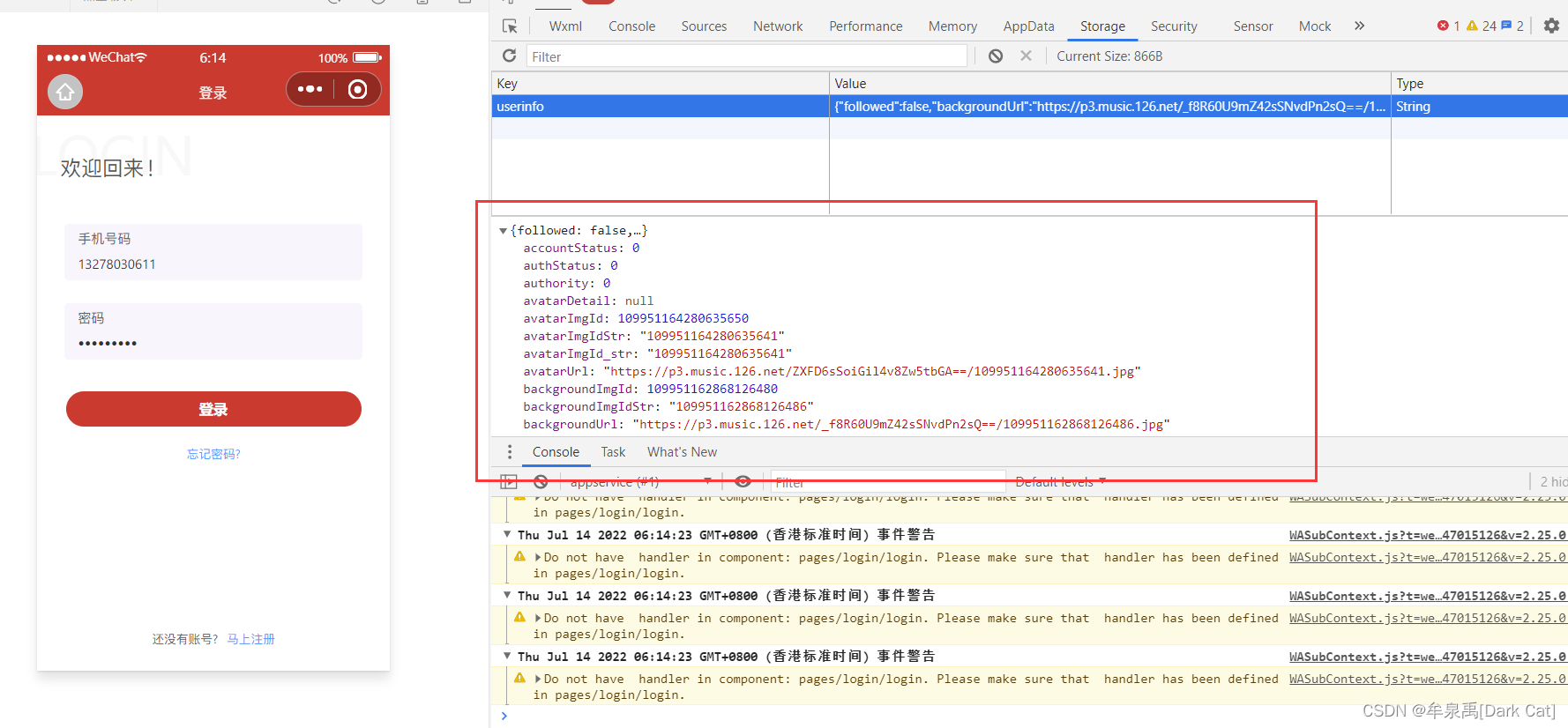
Task: Click the password input field
Action: pyautogui.click(x=213, y=331)
